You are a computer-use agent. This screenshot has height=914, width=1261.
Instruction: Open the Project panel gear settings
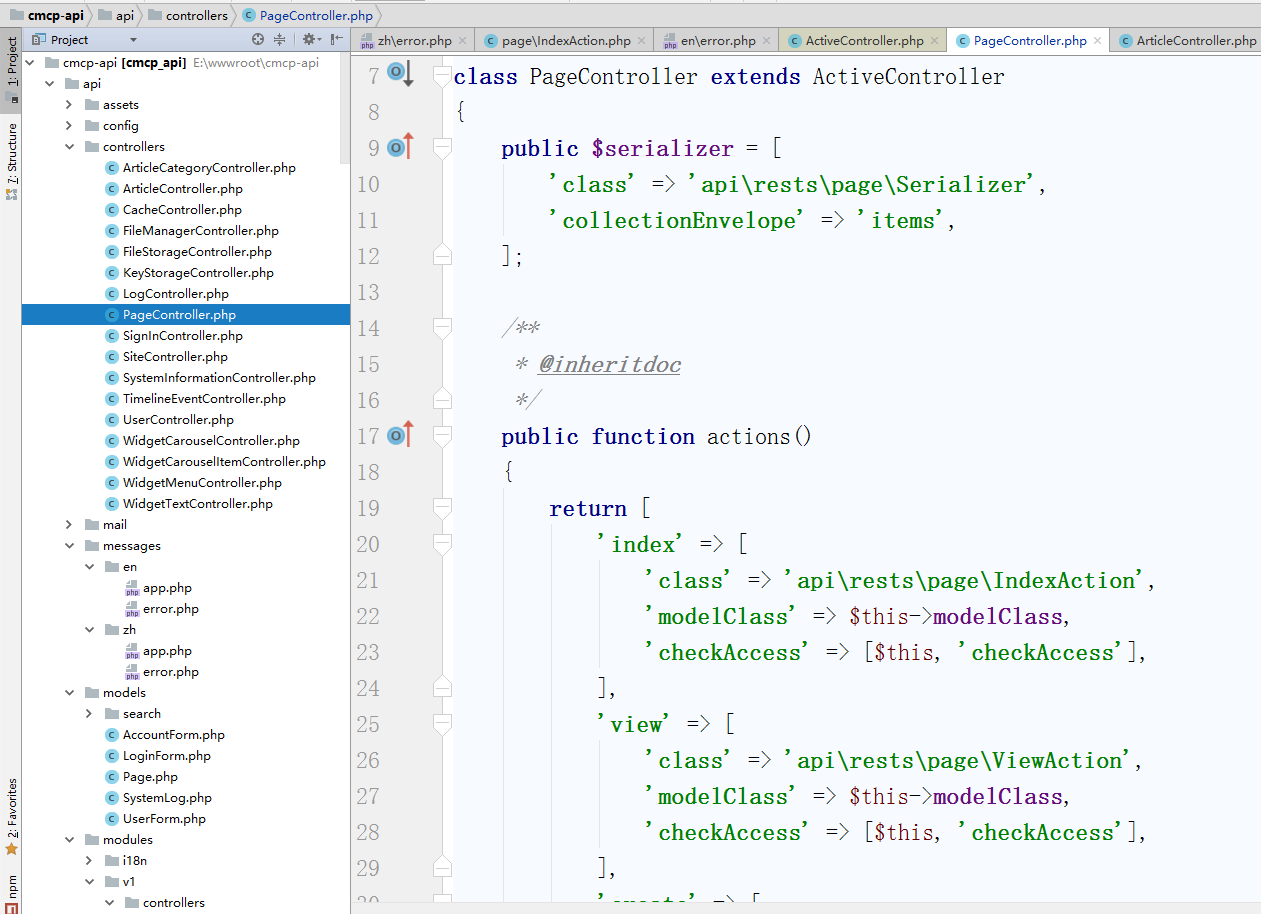tap(309, 40)
